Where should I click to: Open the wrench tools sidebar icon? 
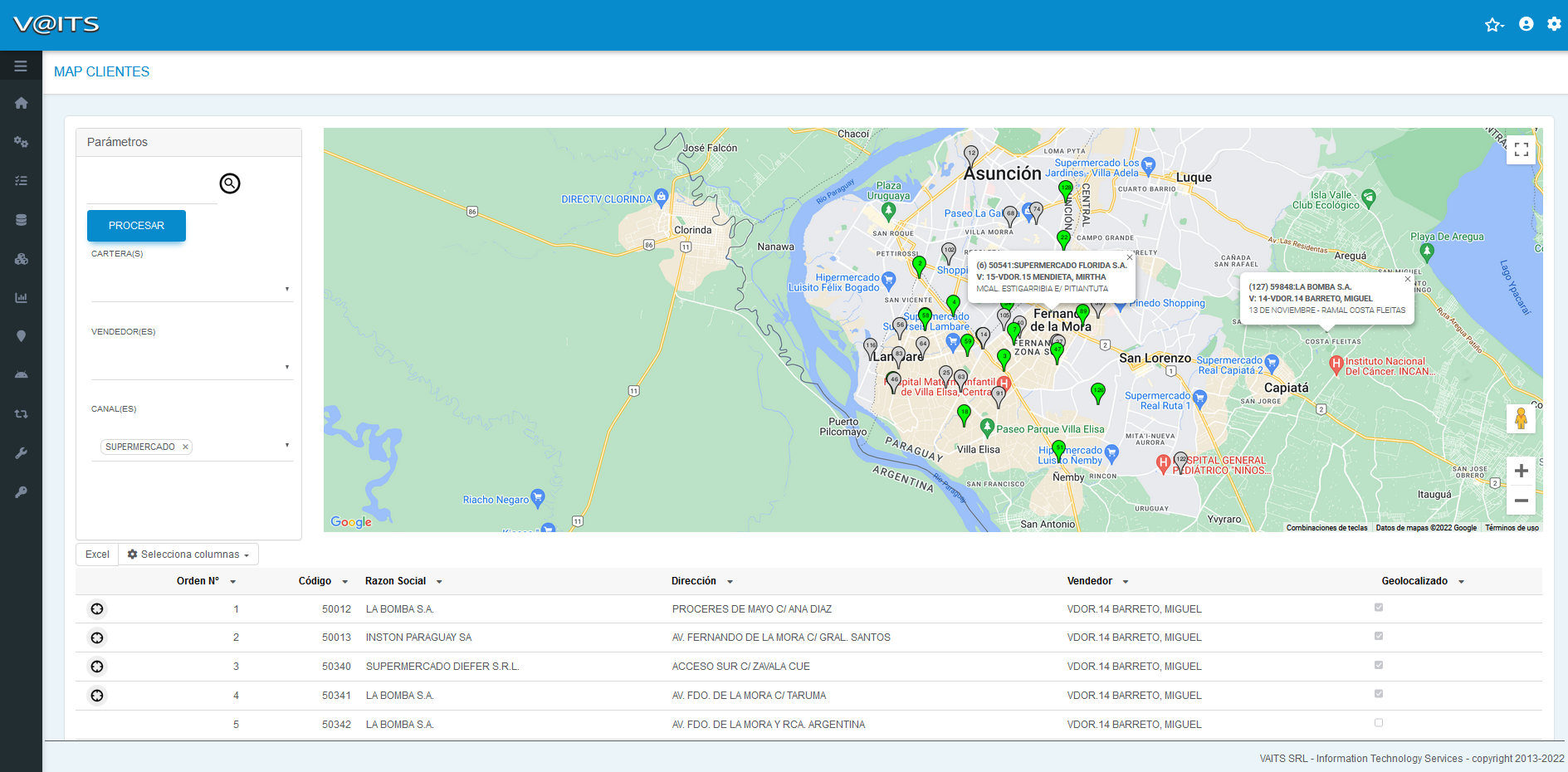point(21,453)
